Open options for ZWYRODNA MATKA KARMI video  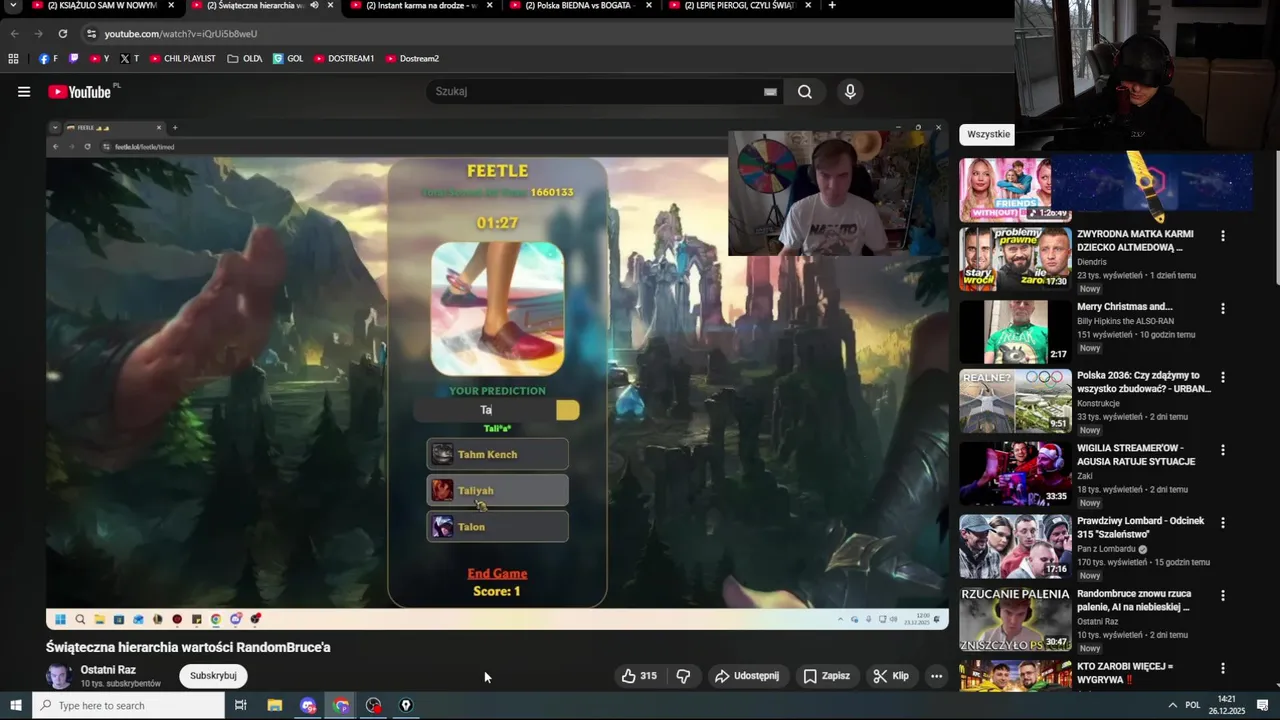tap(1222, 236)
